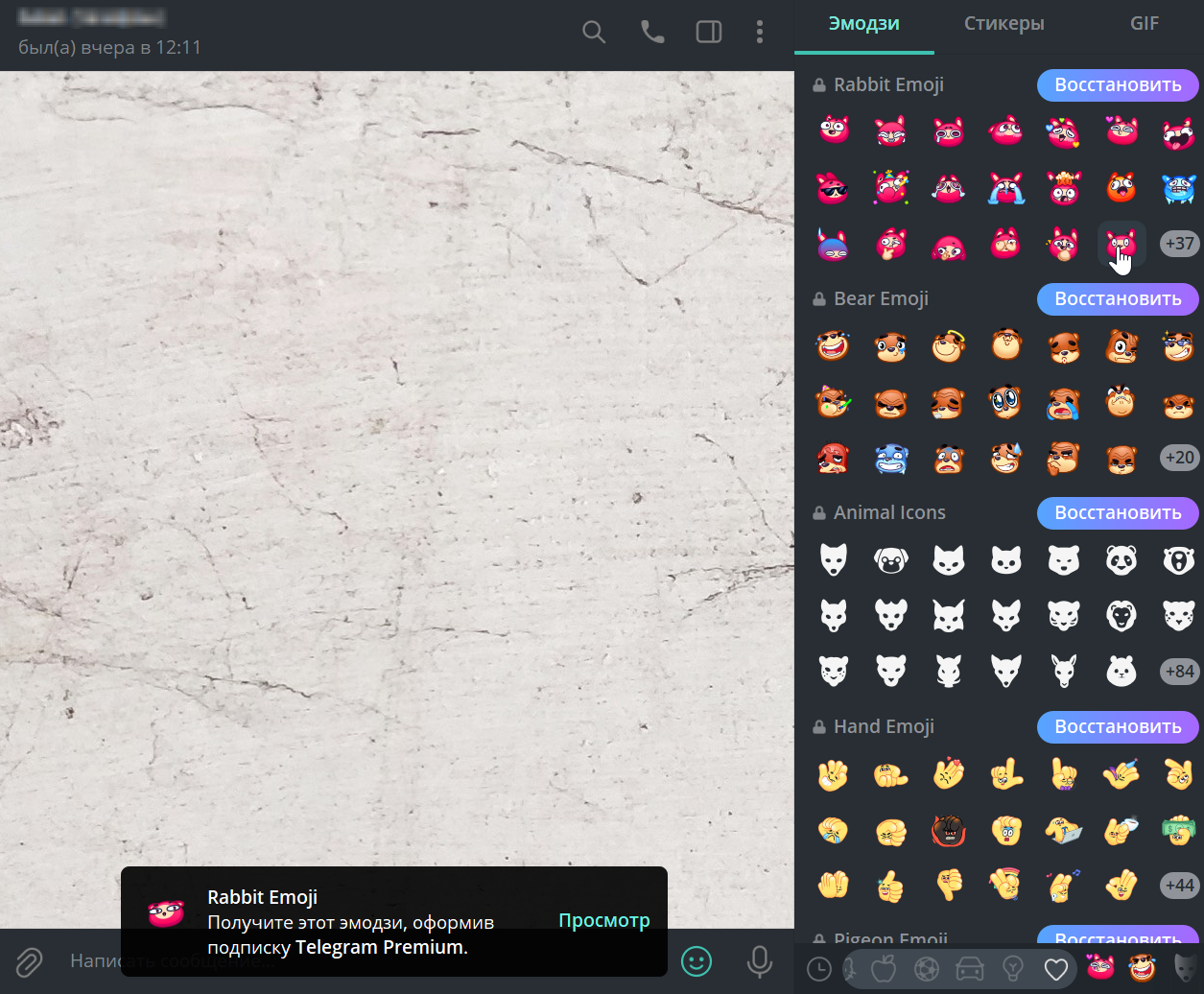Image resolution: width=1204 pixels, height=994 pixels.
Task: Switch to the GIF tab
Action: [1145, 24]
